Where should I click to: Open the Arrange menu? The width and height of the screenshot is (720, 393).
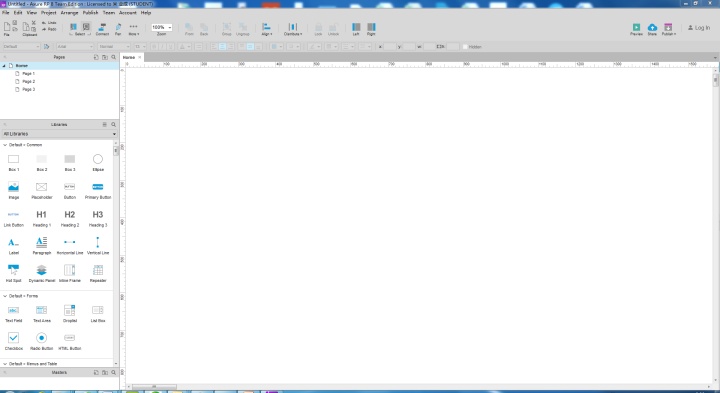[x=69, y=13]
